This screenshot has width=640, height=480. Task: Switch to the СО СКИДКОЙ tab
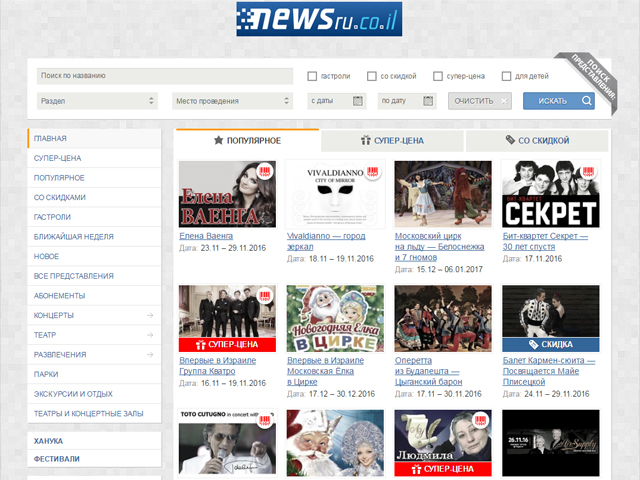537,141
